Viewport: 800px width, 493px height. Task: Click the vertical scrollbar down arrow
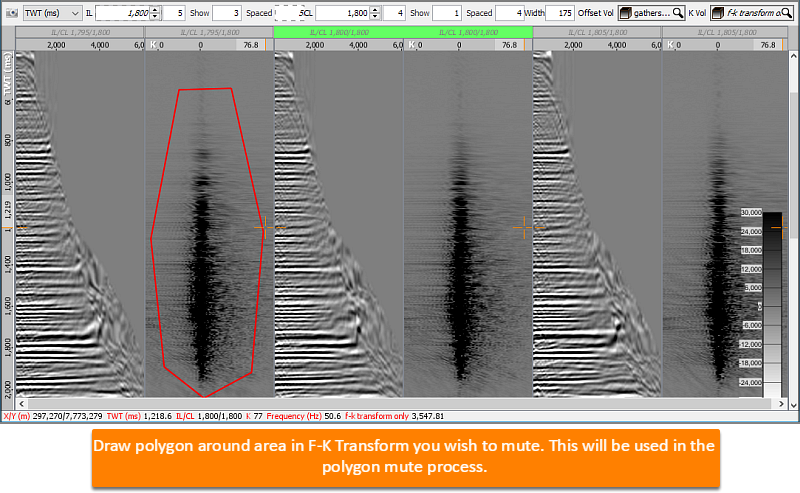point(794,405)
